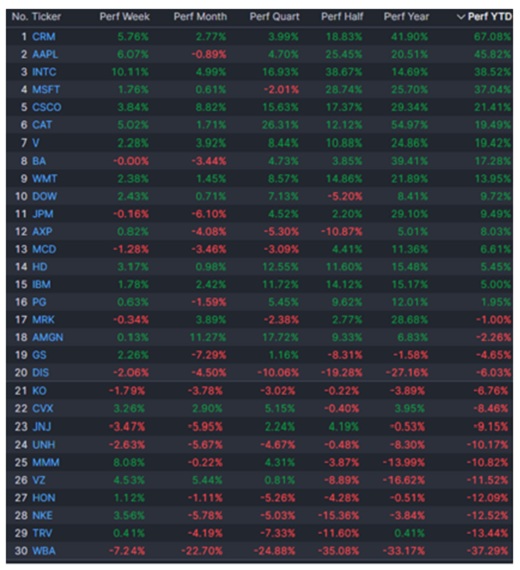Open the JPM ticker link
Image resolution: width=520 pixels, height=570 pixels.
coord(43,214)
